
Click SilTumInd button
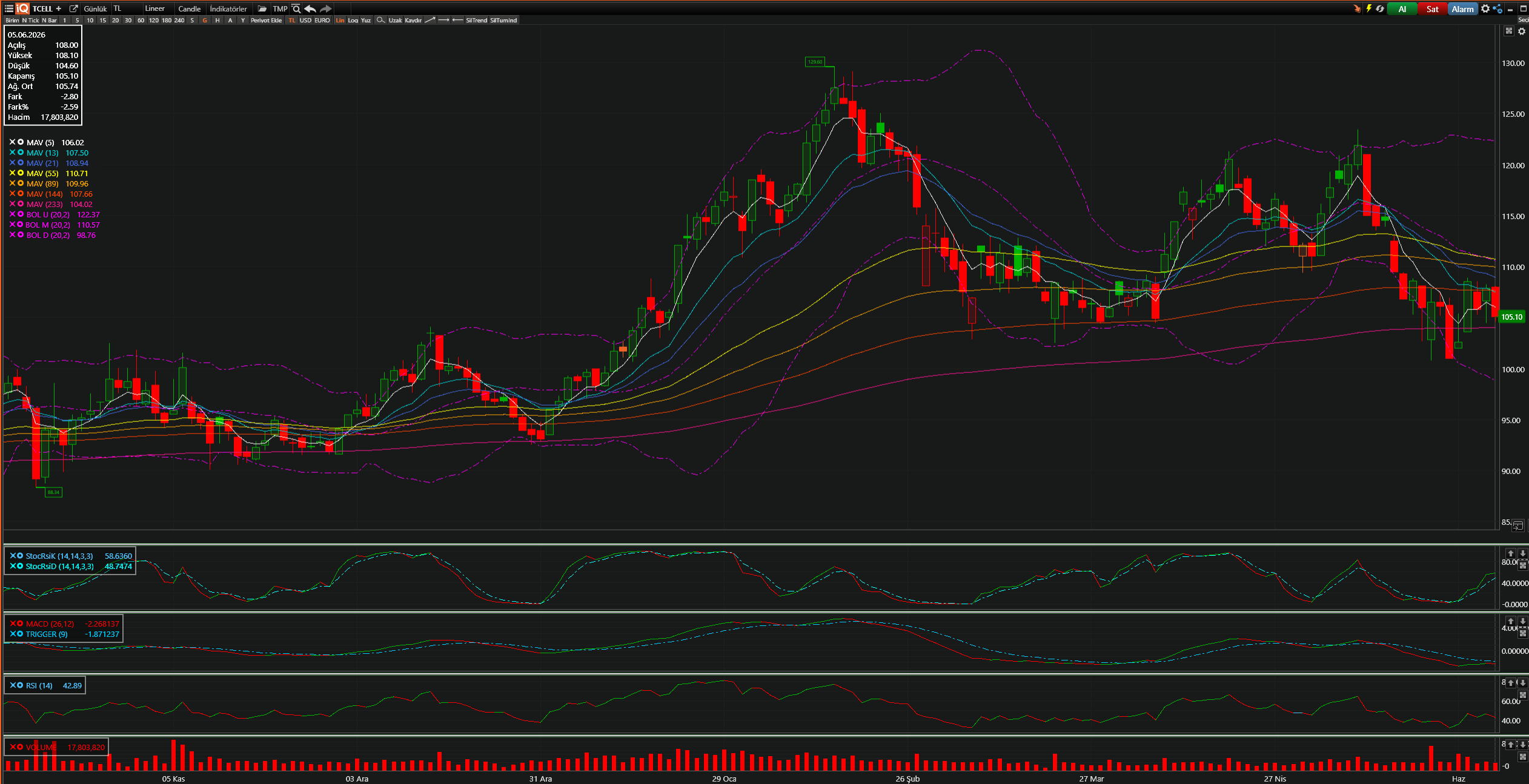click(503, 20)
